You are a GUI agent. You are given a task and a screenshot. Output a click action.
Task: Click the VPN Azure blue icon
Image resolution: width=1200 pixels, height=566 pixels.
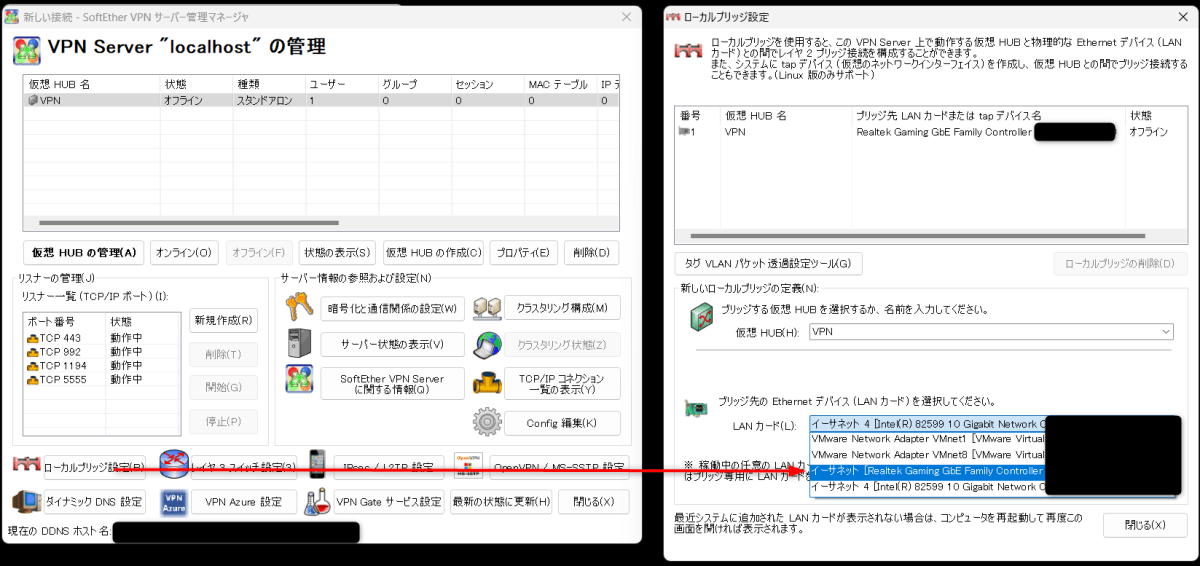(x=173, y=501)
